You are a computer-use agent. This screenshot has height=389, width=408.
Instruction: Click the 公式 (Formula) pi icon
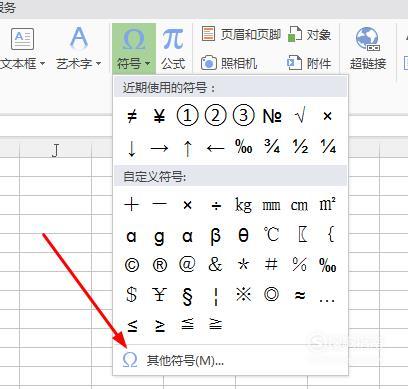tap(173, 39)
